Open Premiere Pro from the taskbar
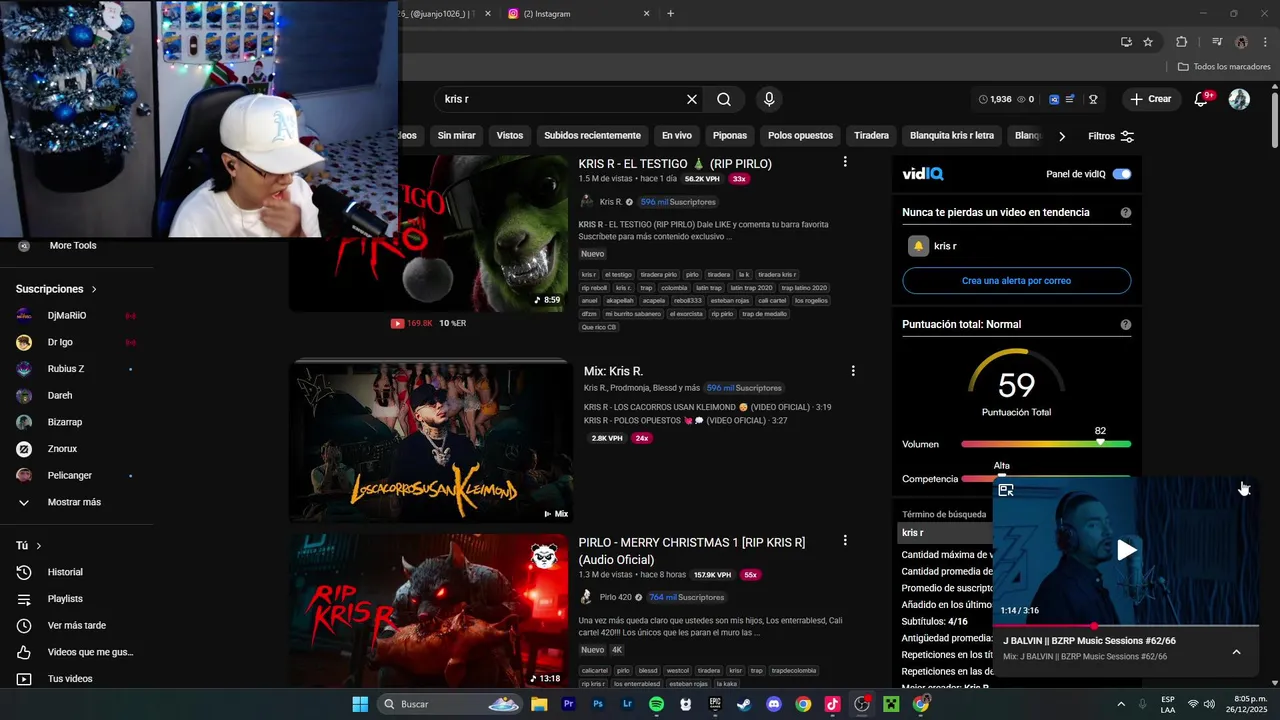 [x=569, y=704]
